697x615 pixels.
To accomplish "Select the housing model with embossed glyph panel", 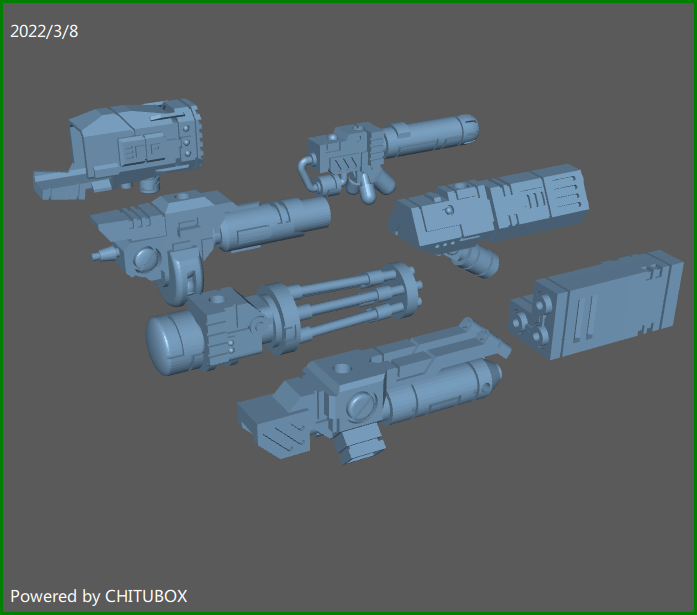I will (x=118, y=149).
